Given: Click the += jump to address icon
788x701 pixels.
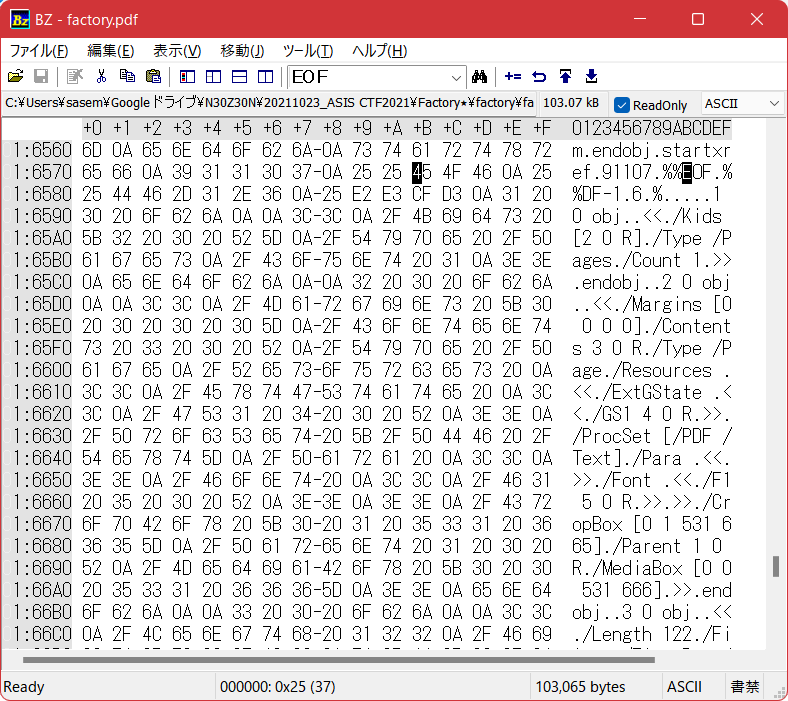Looking at the screenshot, I should (513, 76).
